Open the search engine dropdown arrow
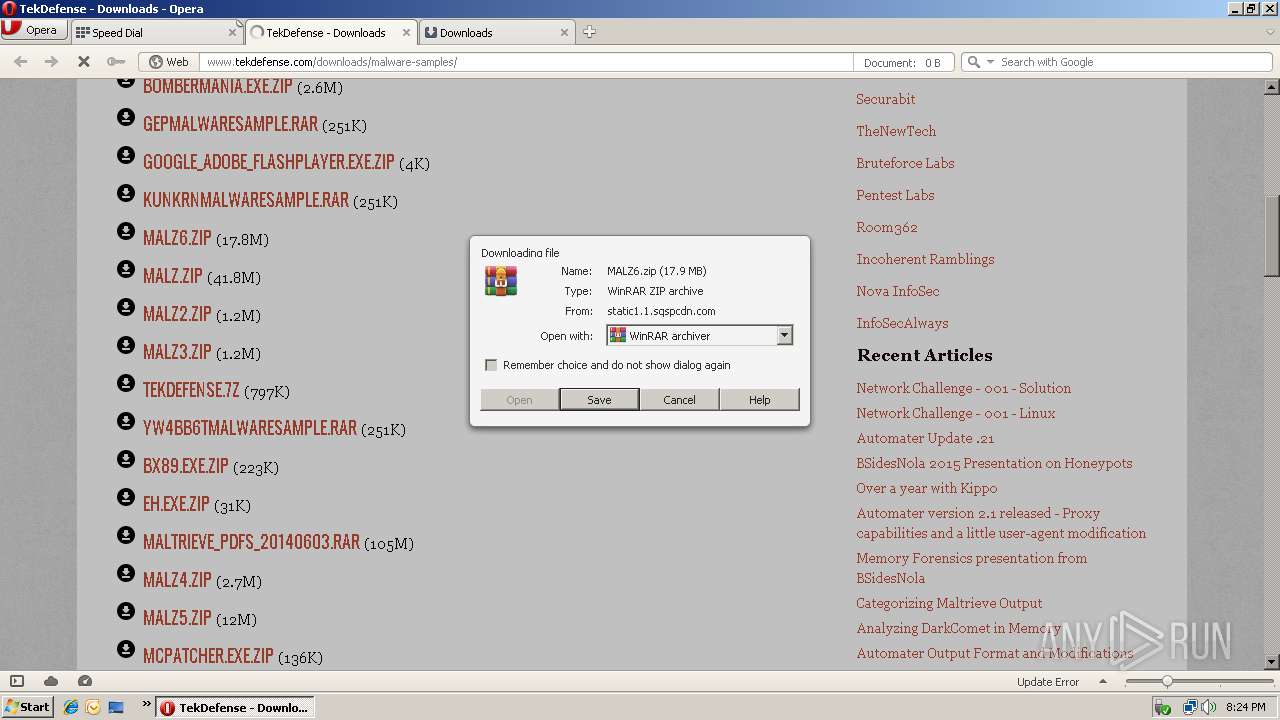 click(990, 62)
